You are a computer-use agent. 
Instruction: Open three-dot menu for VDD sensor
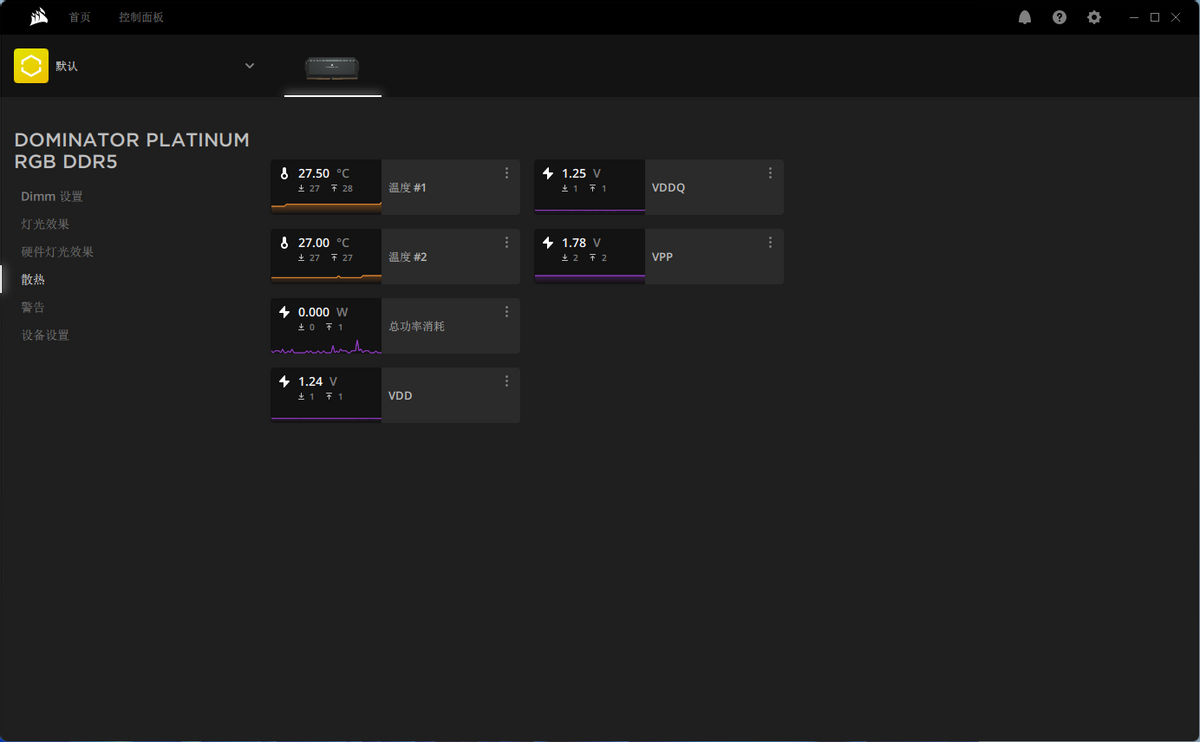pos(507,381)
